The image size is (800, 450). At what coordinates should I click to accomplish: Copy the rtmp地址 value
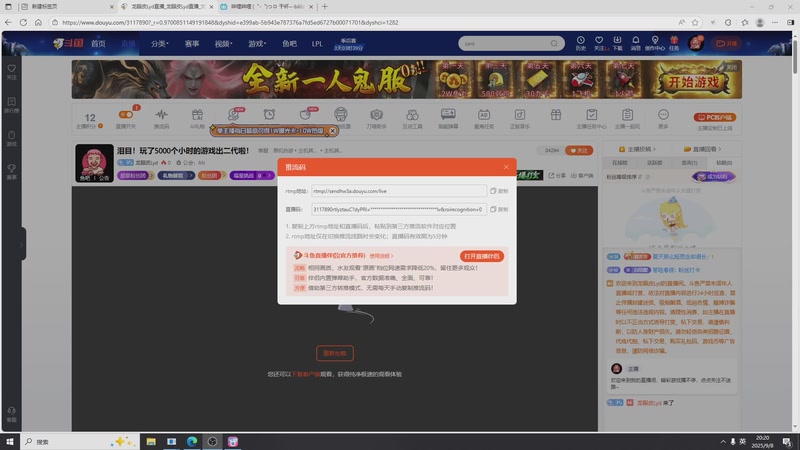(499, 191)
